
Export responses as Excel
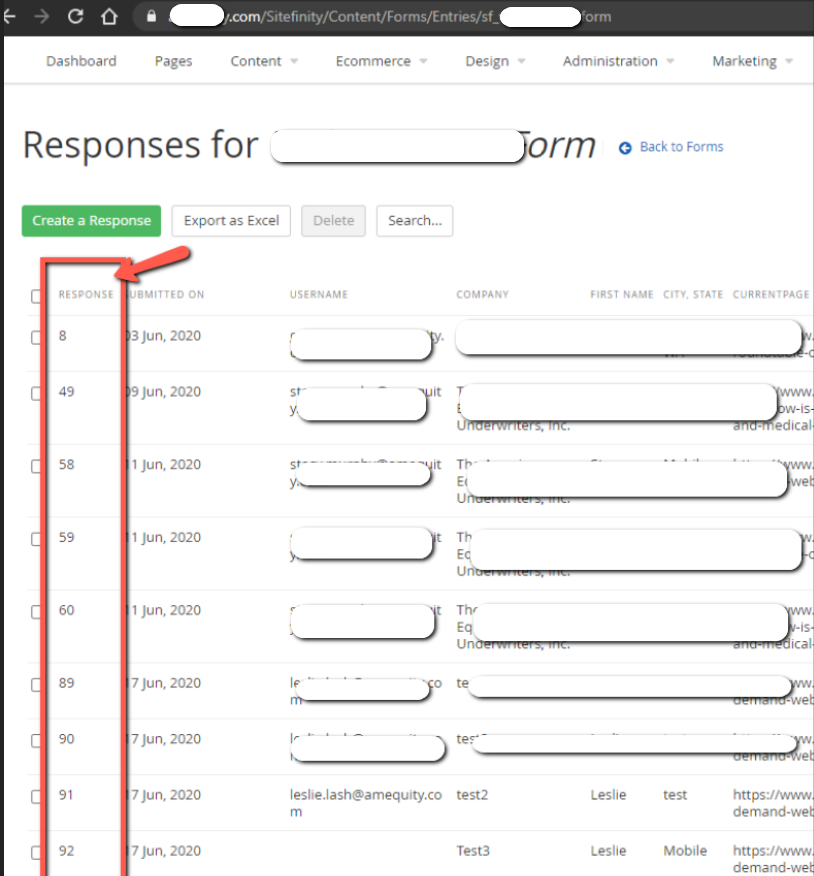pos(231,221)
